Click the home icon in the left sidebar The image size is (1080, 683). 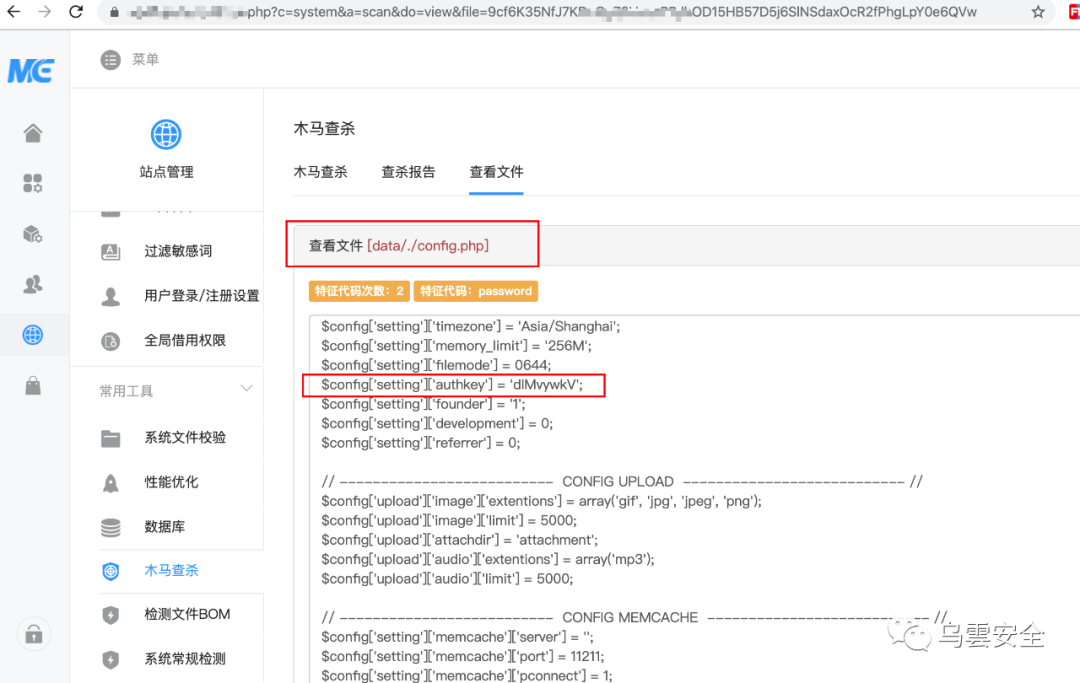tap(33, 132)
